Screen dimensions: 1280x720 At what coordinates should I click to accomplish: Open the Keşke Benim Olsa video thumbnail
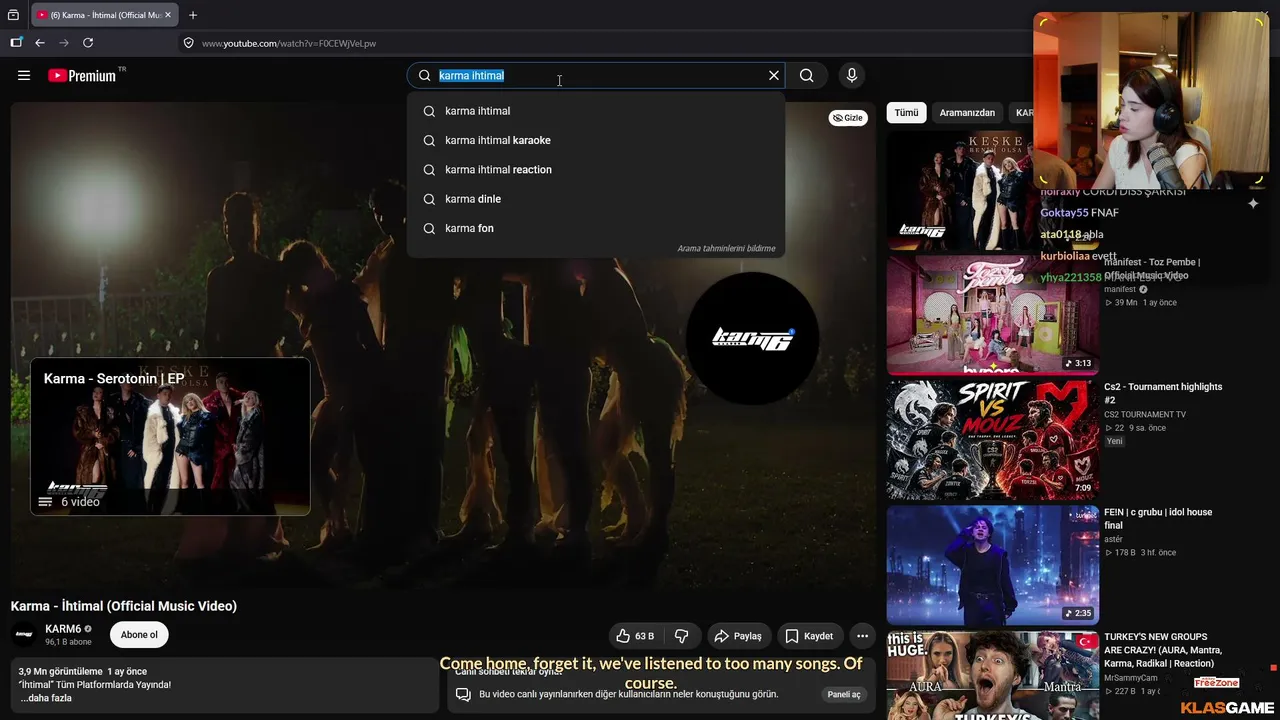tap(992, 190)
